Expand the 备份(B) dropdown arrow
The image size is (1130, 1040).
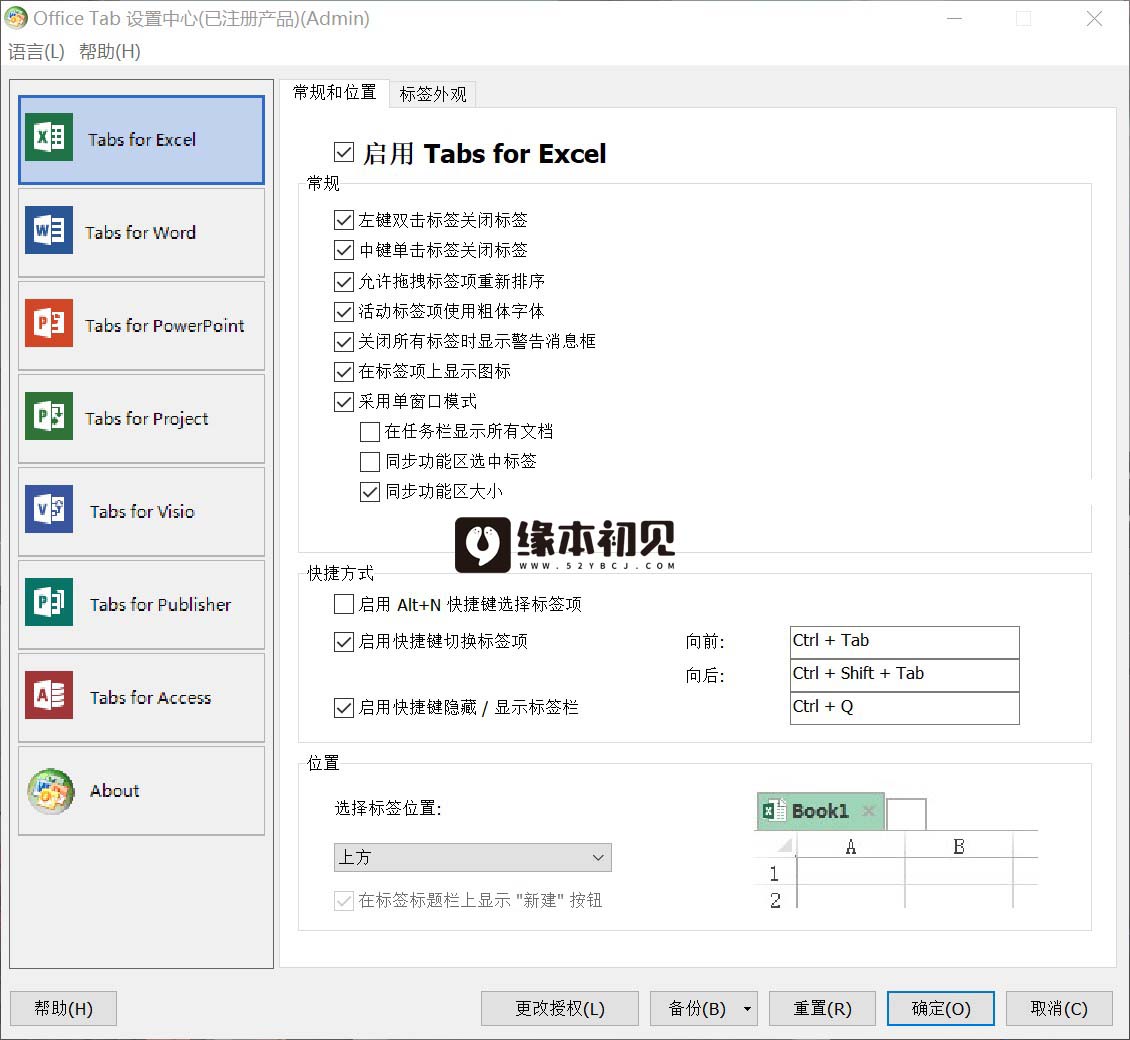click(x=747, y=1008)
